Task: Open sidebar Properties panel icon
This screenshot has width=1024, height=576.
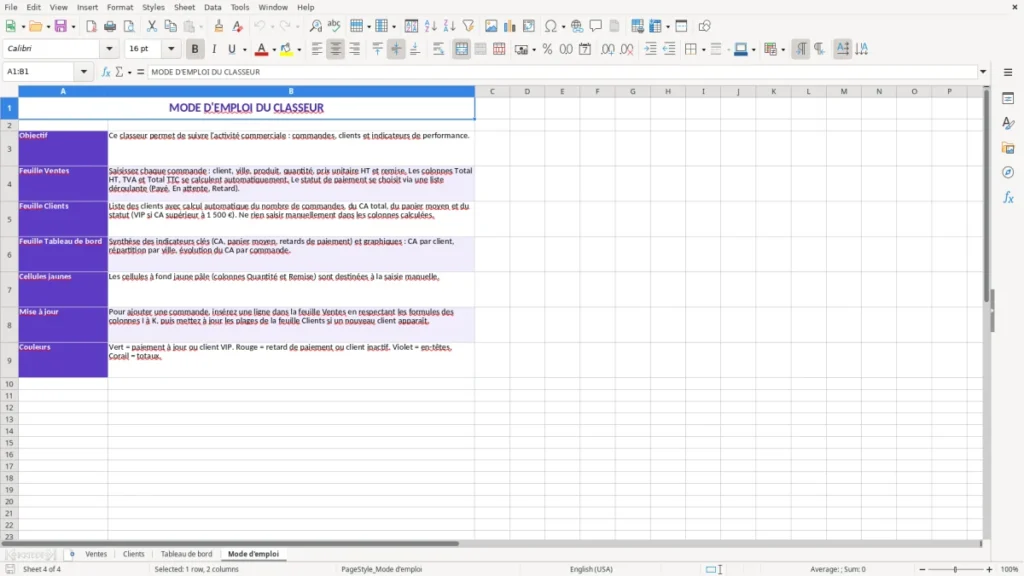Action: click(x=1008, y=99)
